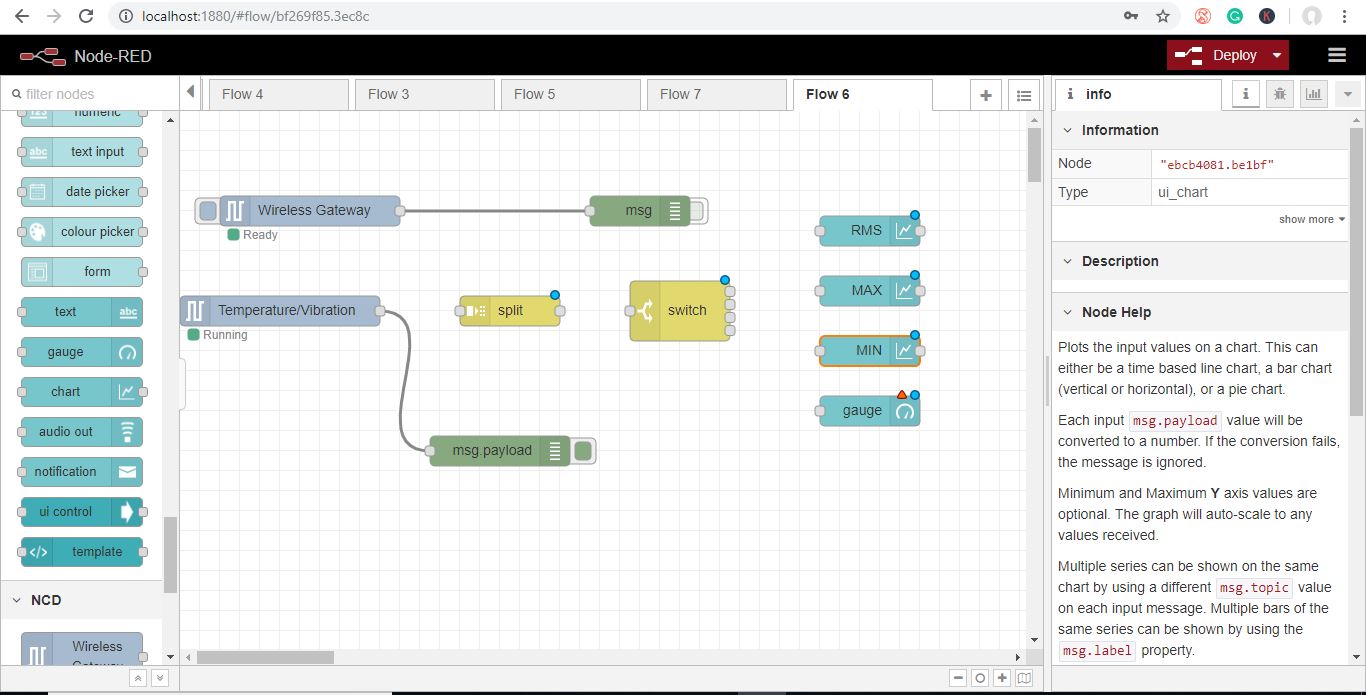Show the list of flows icon
The width and height of the screenshot is (1366, 695).
pyautogui.click(x=1023, y=95)
